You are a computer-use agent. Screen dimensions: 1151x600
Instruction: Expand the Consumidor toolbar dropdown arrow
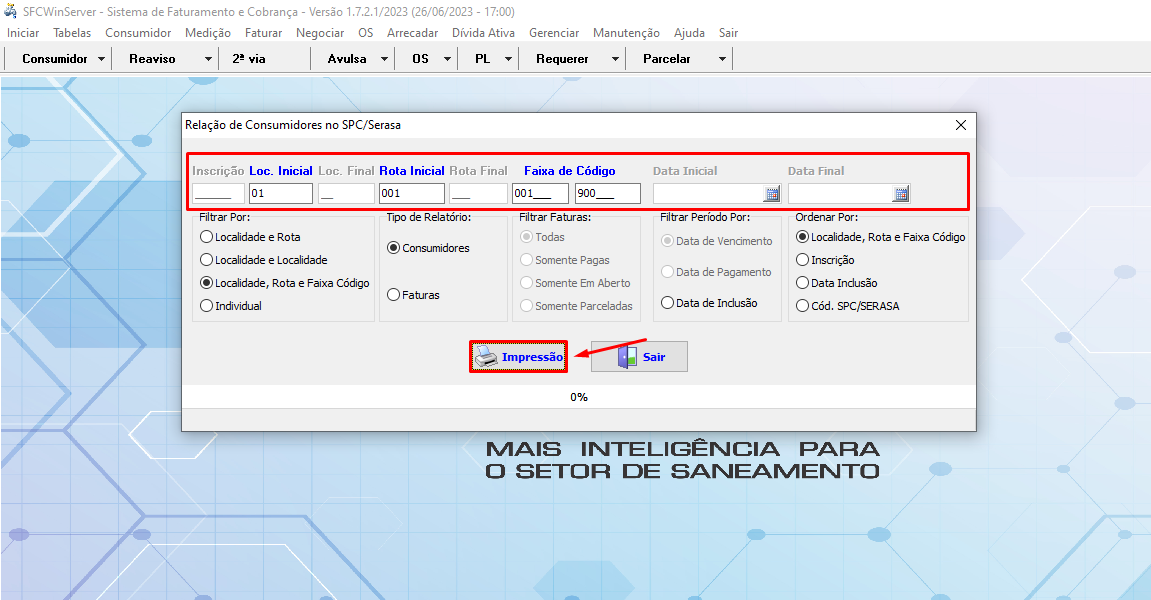(102, 59)
